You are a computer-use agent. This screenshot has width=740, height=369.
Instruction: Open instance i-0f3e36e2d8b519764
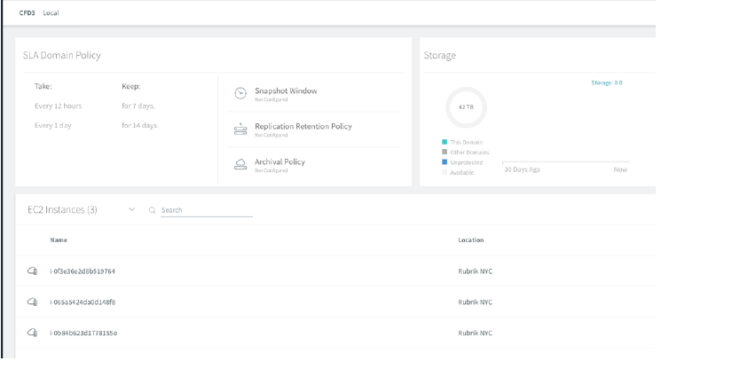pyautogui.click(x=83, y=271)
